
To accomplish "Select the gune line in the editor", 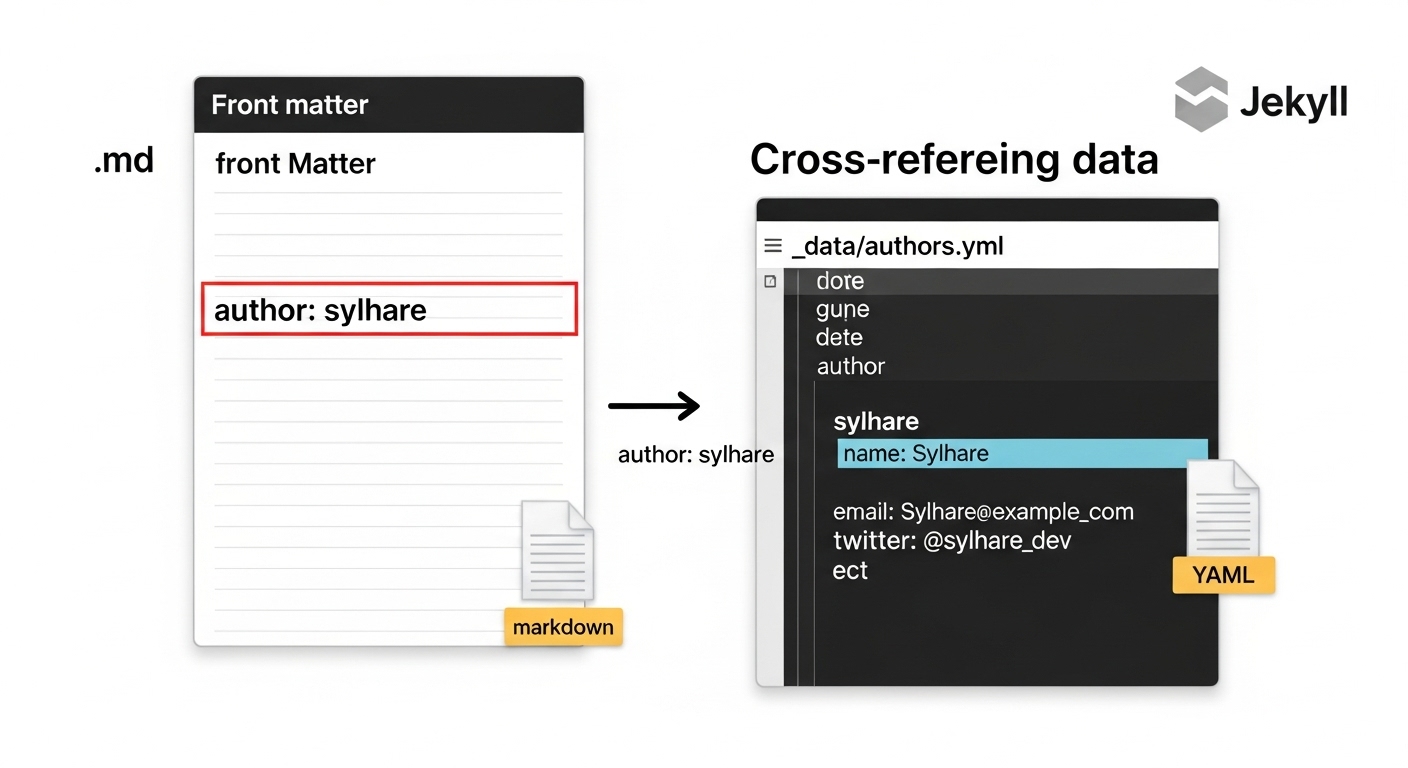I will tap(842, 310).
